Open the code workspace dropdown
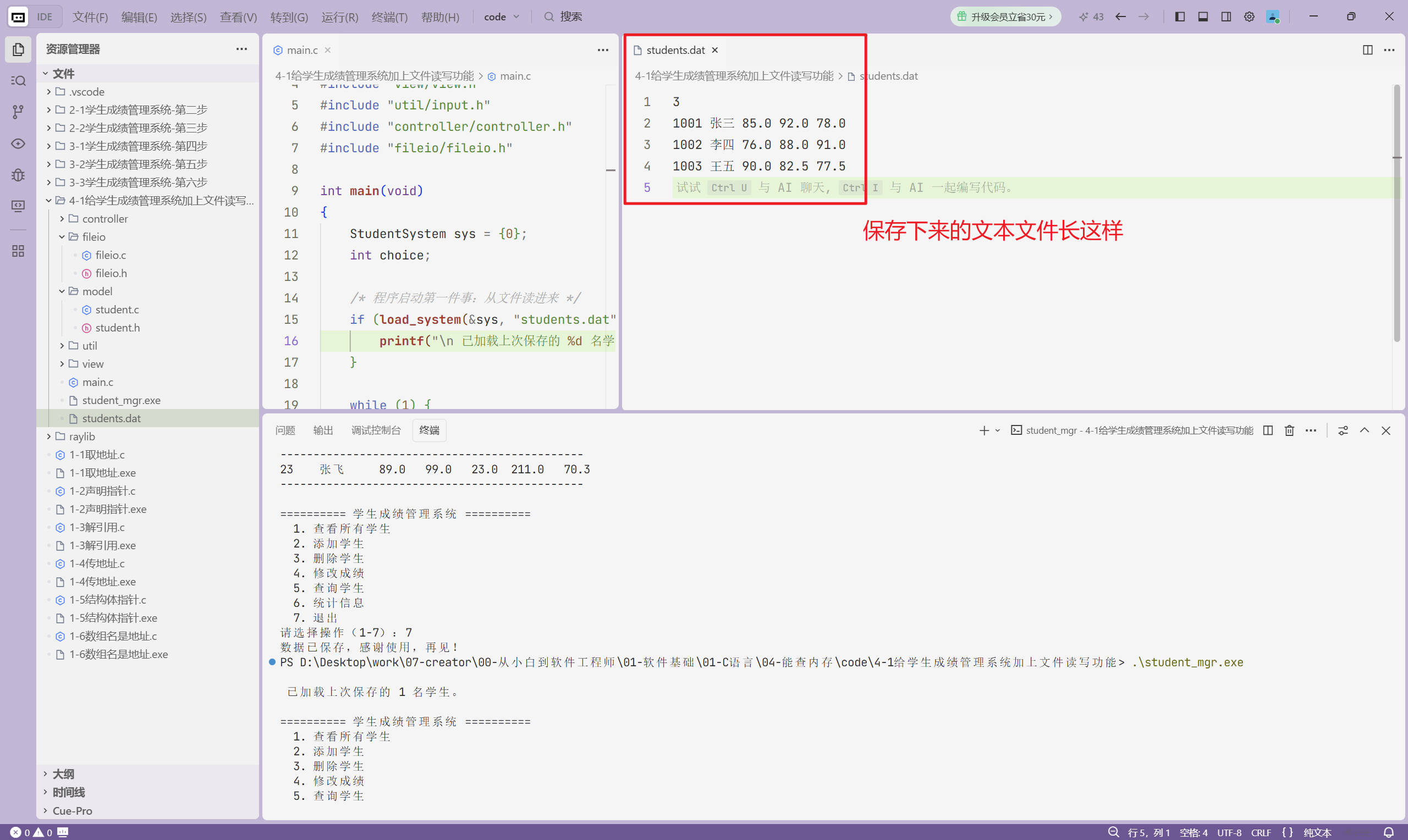Image resolution: width=1408 pixels, height=840 pixels. coord(502,17)
